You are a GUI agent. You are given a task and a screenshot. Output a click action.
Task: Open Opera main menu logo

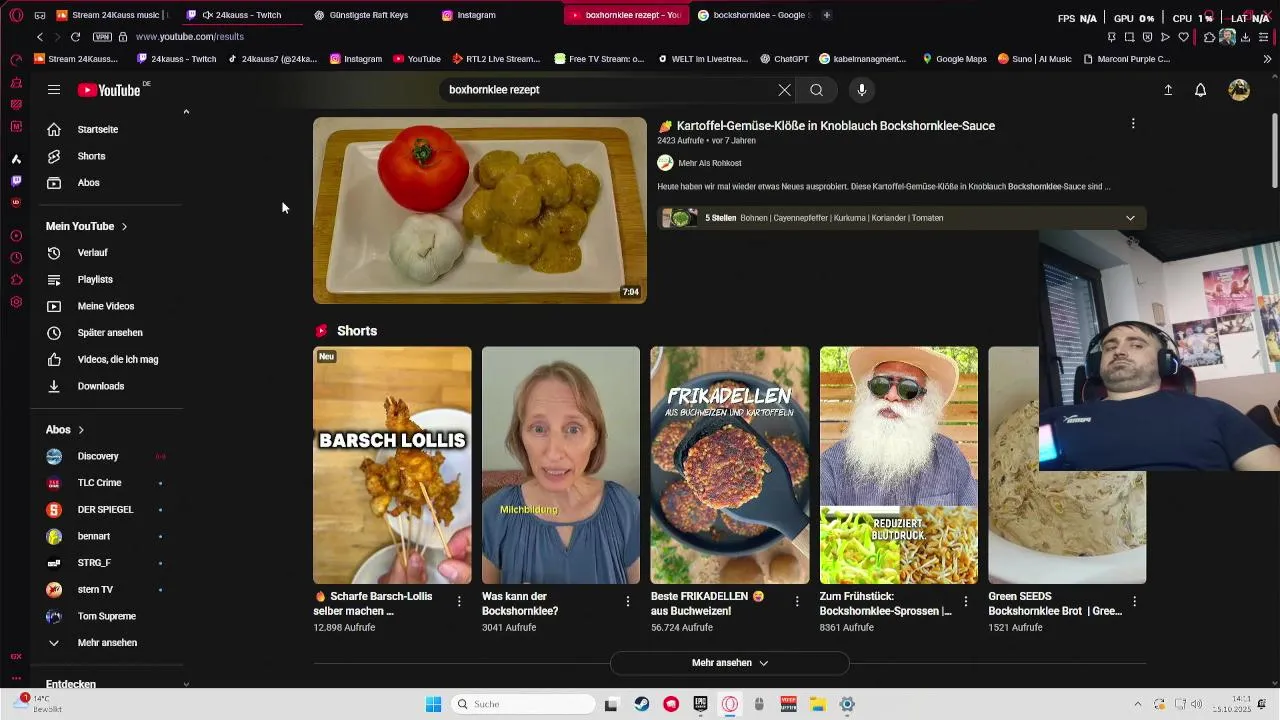[16, 15]
